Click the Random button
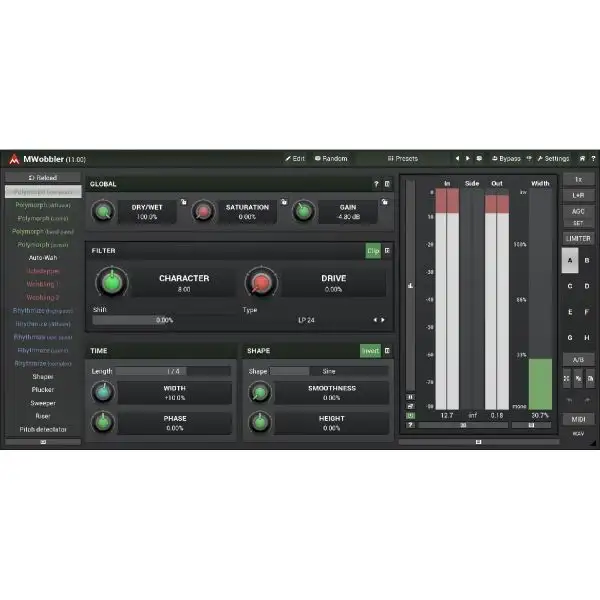 pyautogui.click(x=331, y=158)
